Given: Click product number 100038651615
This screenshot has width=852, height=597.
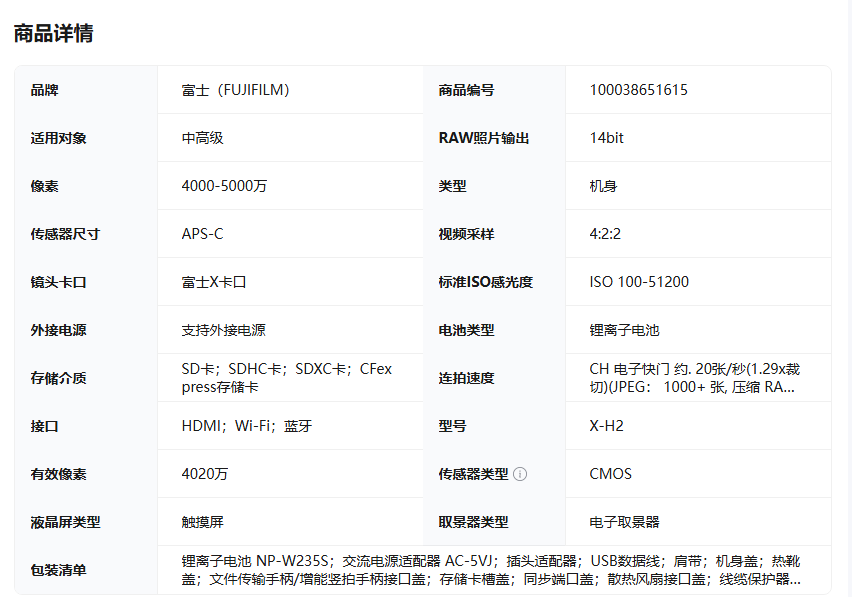Looking at the screenshot, I should pos(638,90).
